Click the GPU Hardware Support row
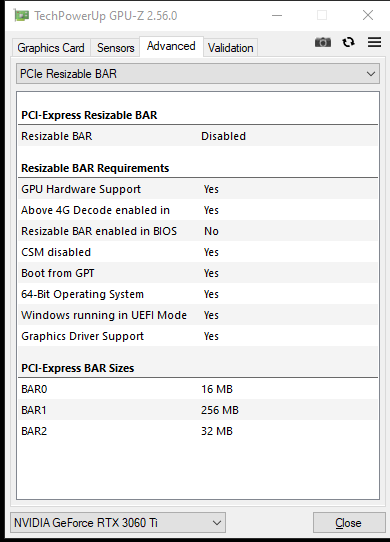This screenshot has height=542, width=390. tap(198, 189)
